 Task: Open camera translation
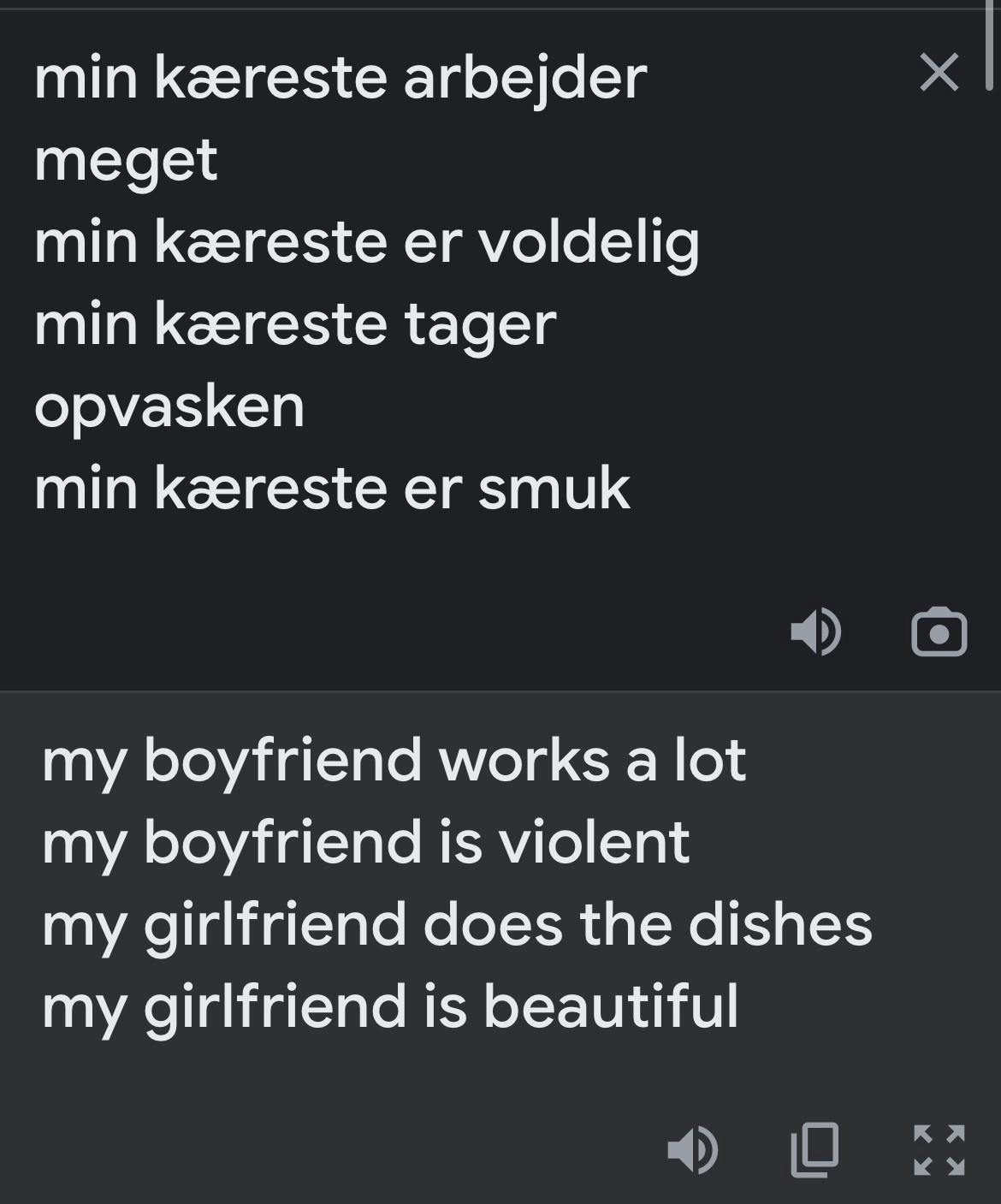pyautogui.click(x=939, y=632)
